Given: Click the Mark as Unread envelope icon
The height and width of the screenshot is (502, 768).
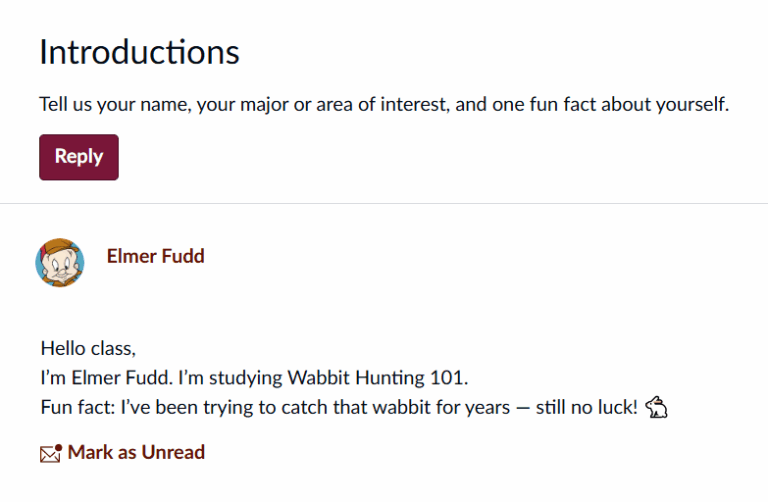Looking at the screenshot, I should (x=50, y=453).
